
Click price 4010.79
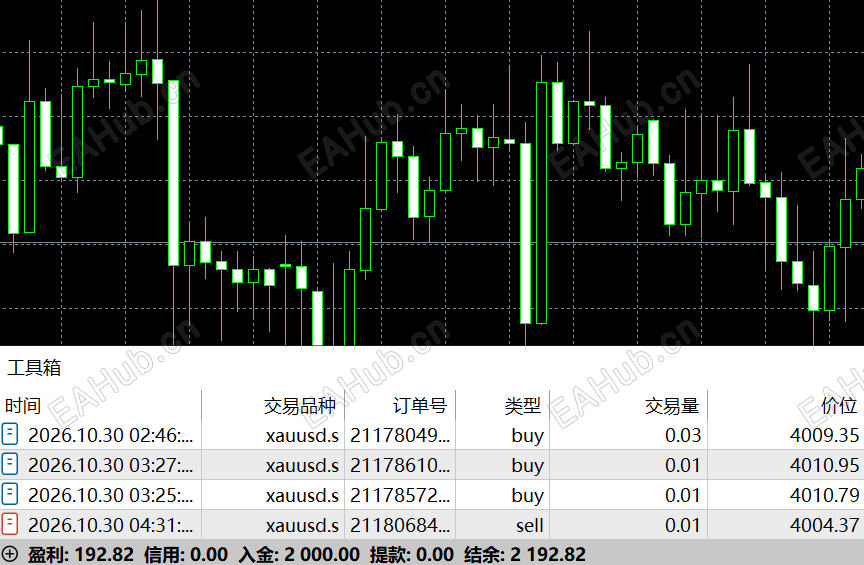(x=824, y=495)
